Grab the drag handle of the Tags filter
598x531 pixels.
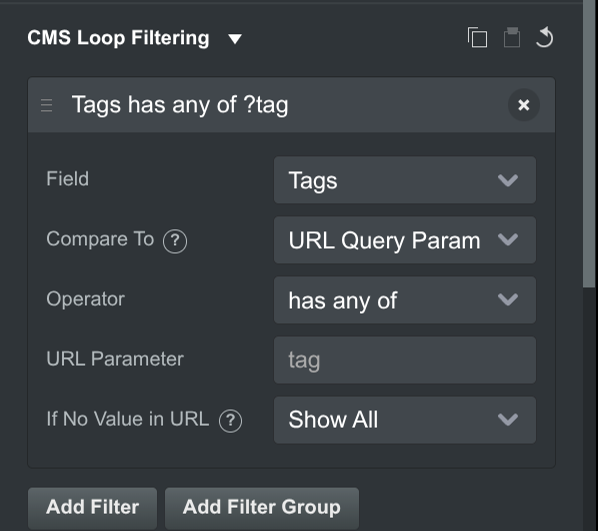47,105
